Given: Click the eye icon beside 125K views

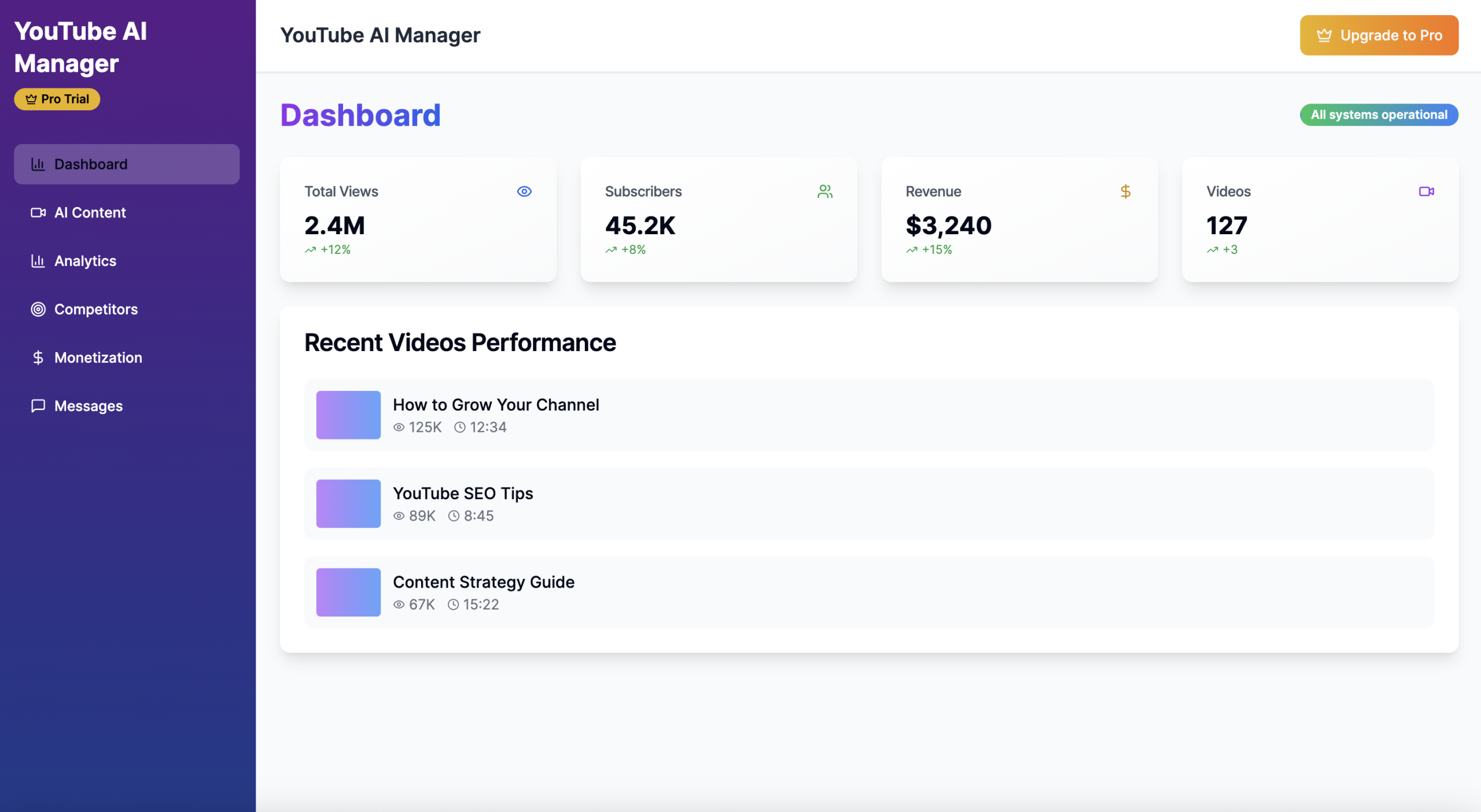Looking at the screenshot, I should pos(399,427).
